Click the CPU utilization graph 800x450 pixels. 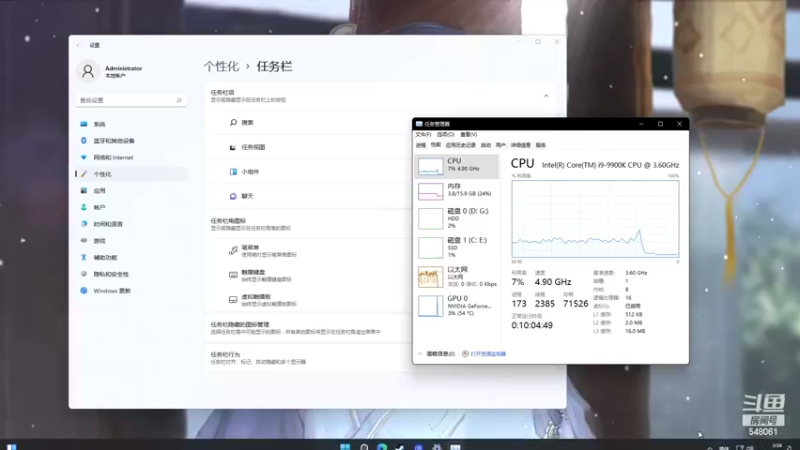[595, 219]
